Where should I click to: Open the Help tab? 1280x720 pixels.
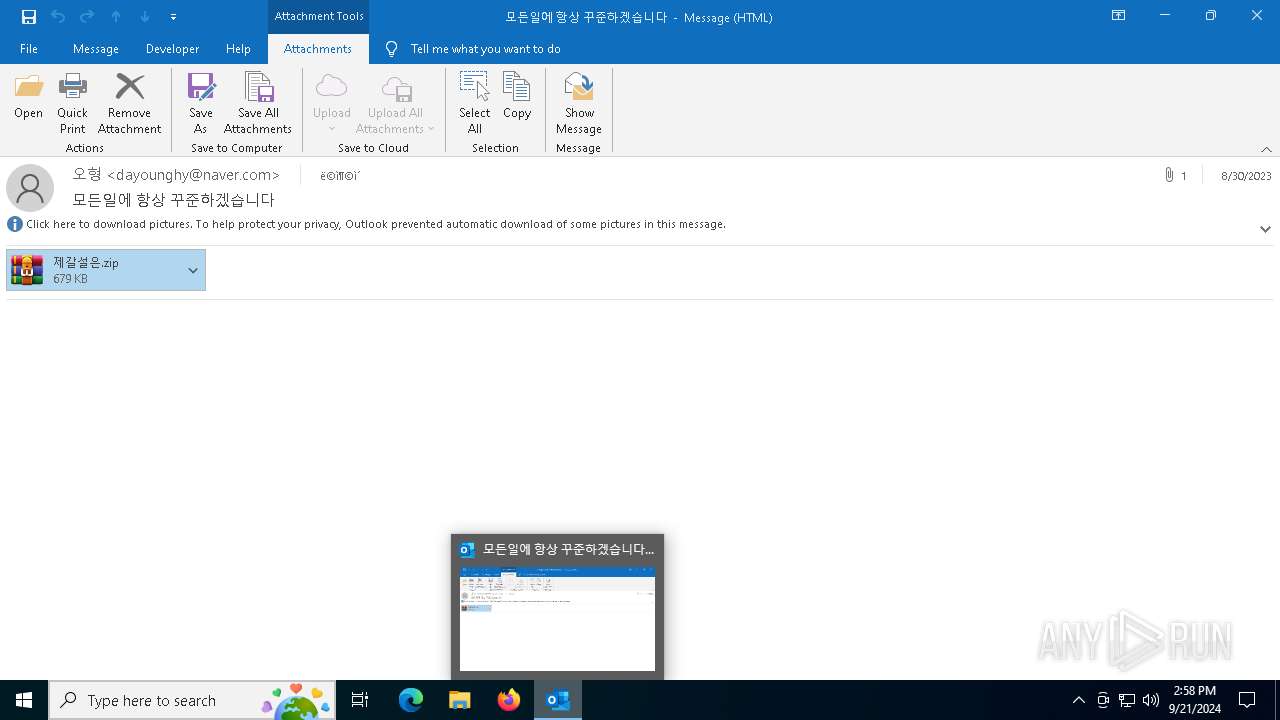pos(238,48)
